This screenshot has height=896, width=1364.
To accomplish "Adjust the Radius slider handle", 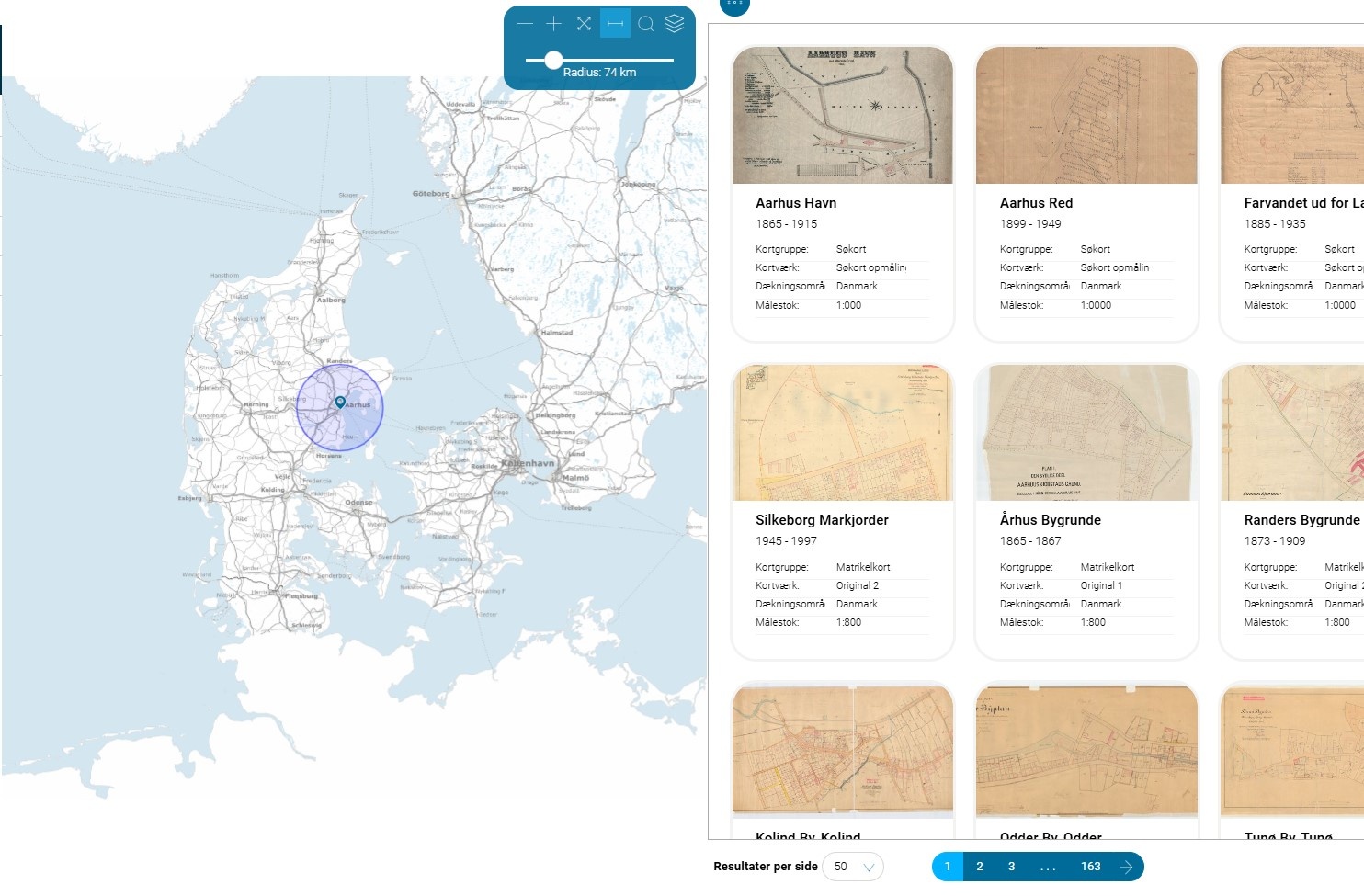I will coord(552,60).
